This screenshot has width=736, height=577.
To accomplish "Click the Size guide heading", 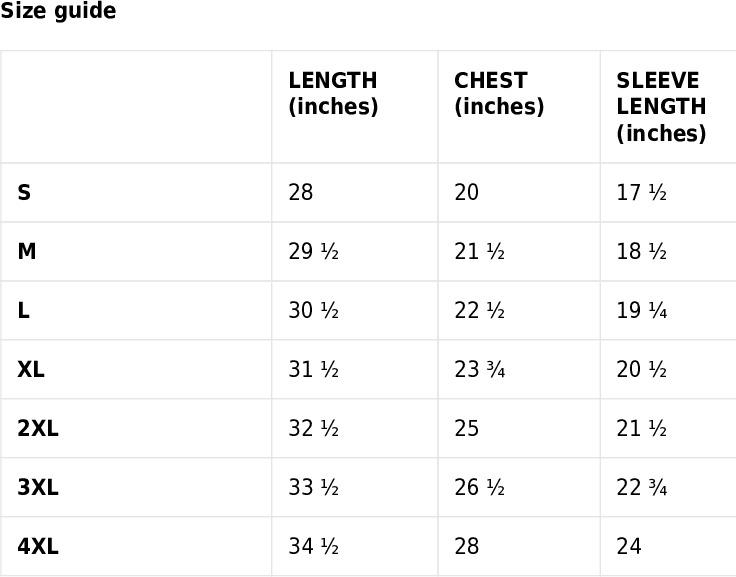I will [58, 11].
